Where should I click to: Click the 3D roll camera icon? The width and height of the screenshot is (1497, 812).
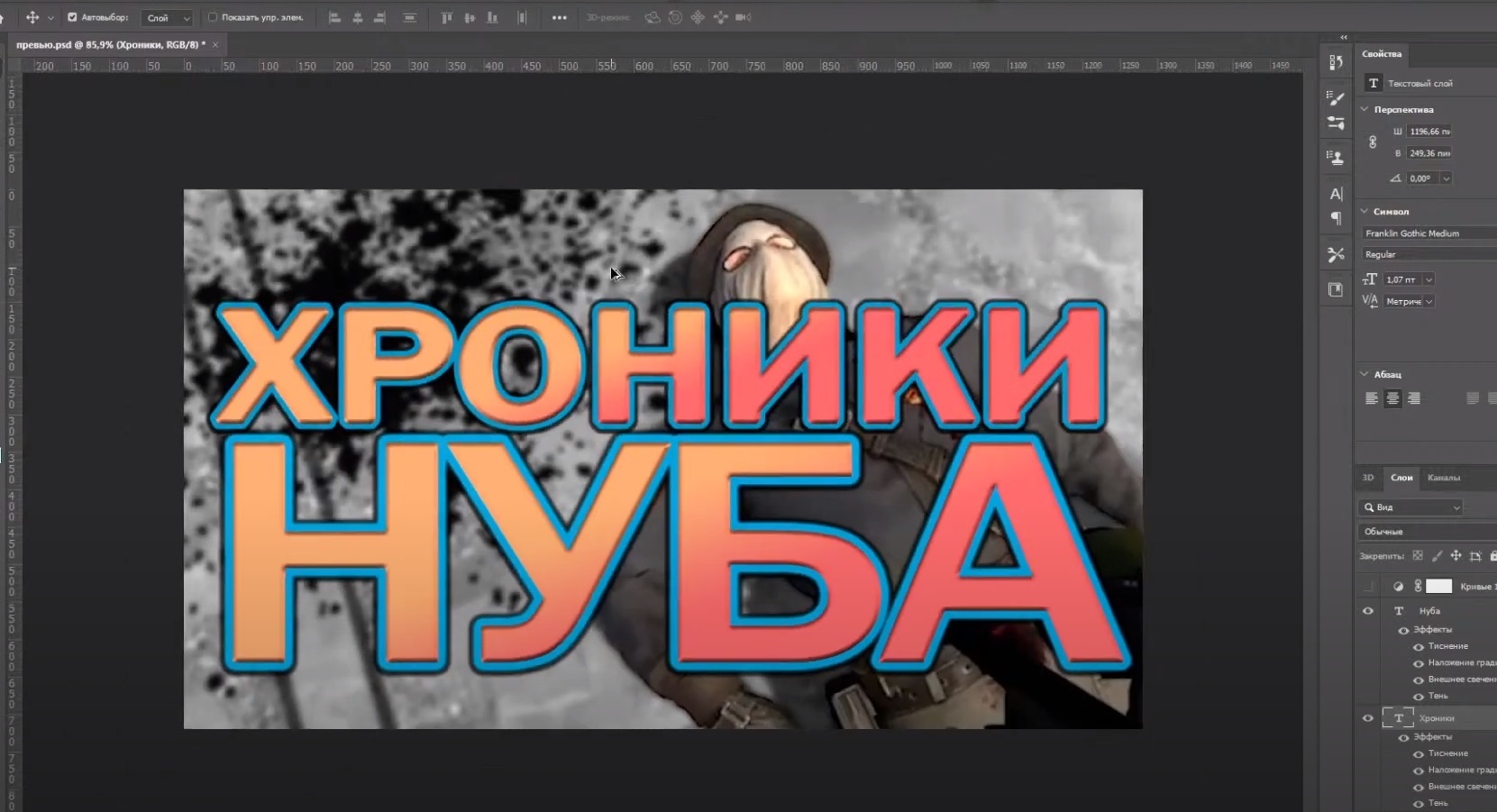pos(675,17)
